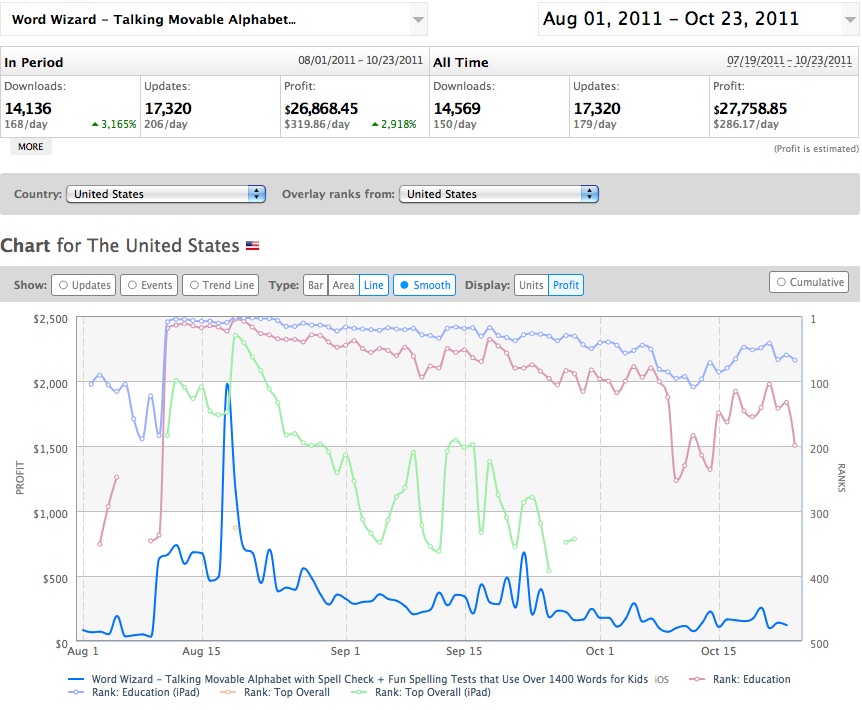862x710 pixels.
Task: Select the Line chart type
Action: [374, 285]
